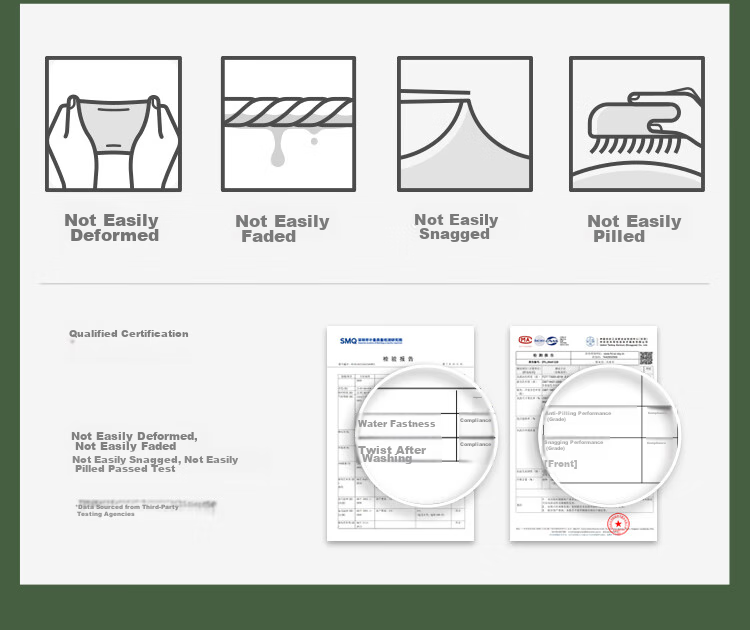Click the hand brush Not Easily Pilled icon

pos(637,124)
